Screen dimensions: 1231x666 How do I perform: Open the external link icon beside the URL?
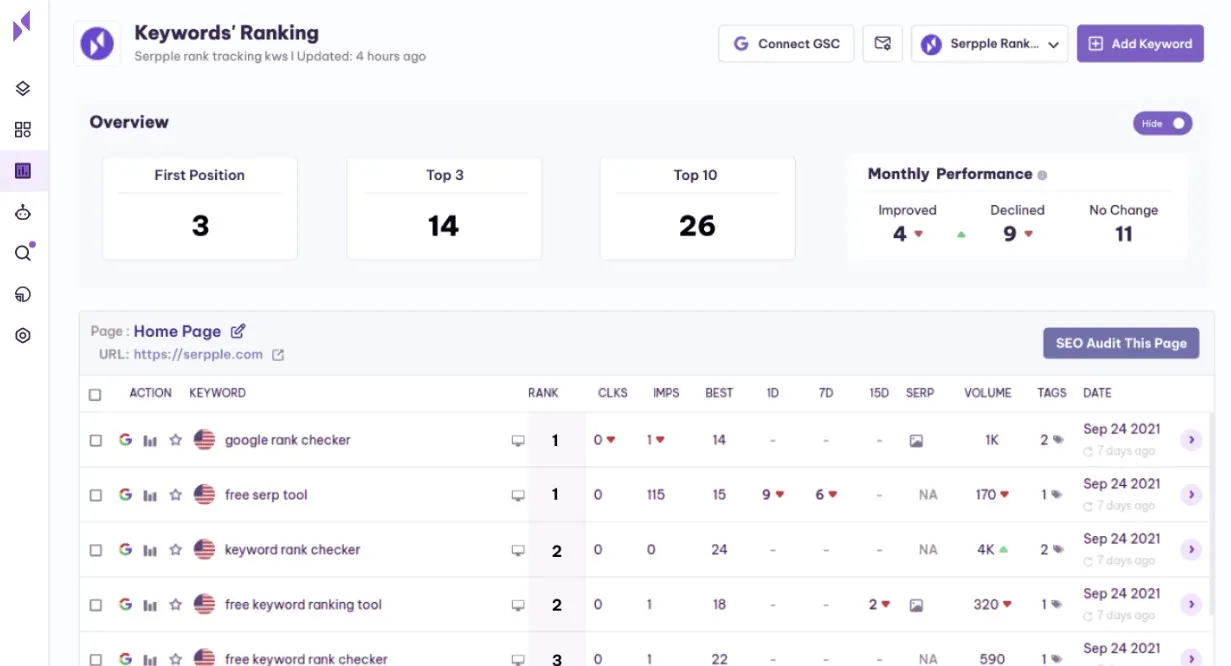click(278, 355)
